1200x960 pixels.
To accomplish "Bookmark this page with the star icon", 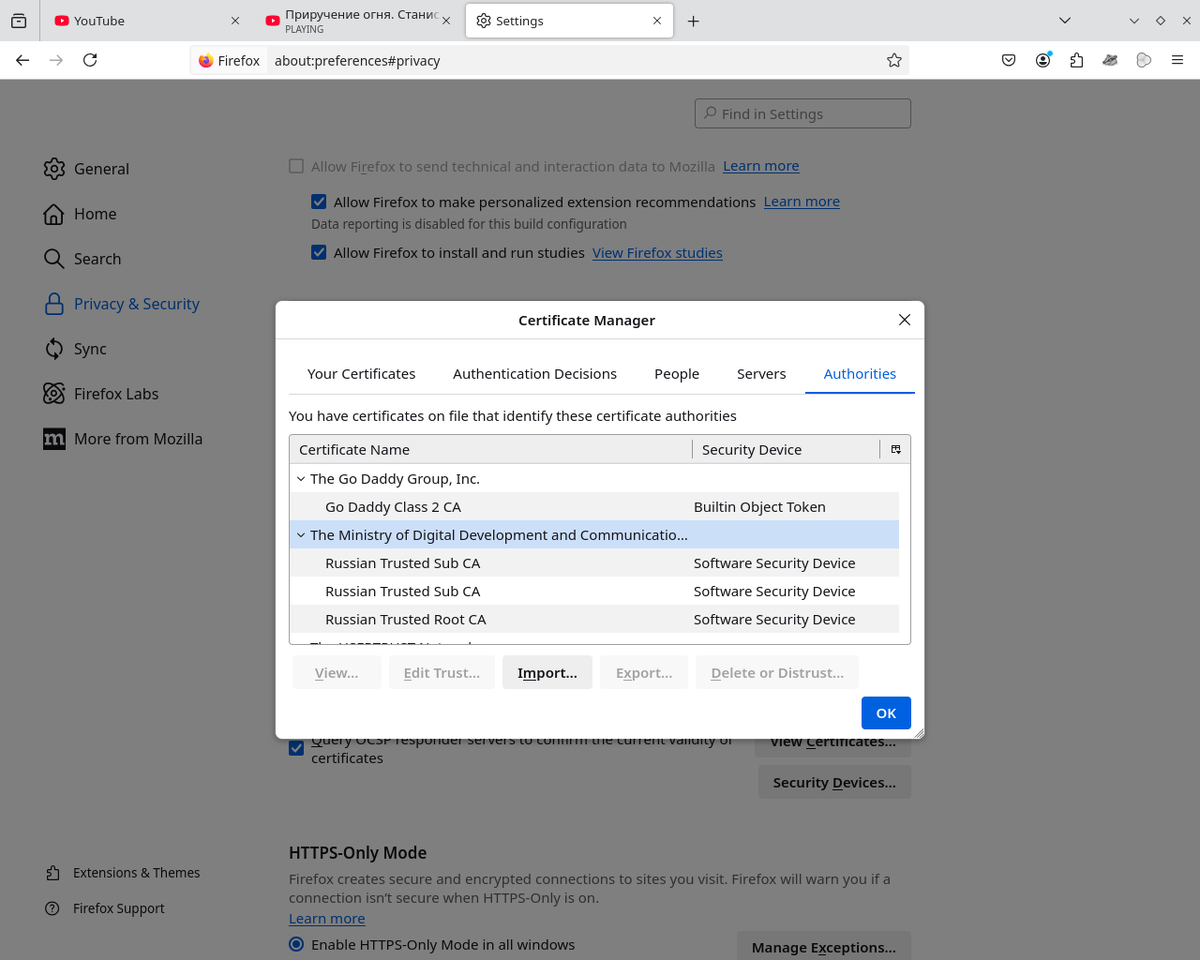I will click(894, 60).
